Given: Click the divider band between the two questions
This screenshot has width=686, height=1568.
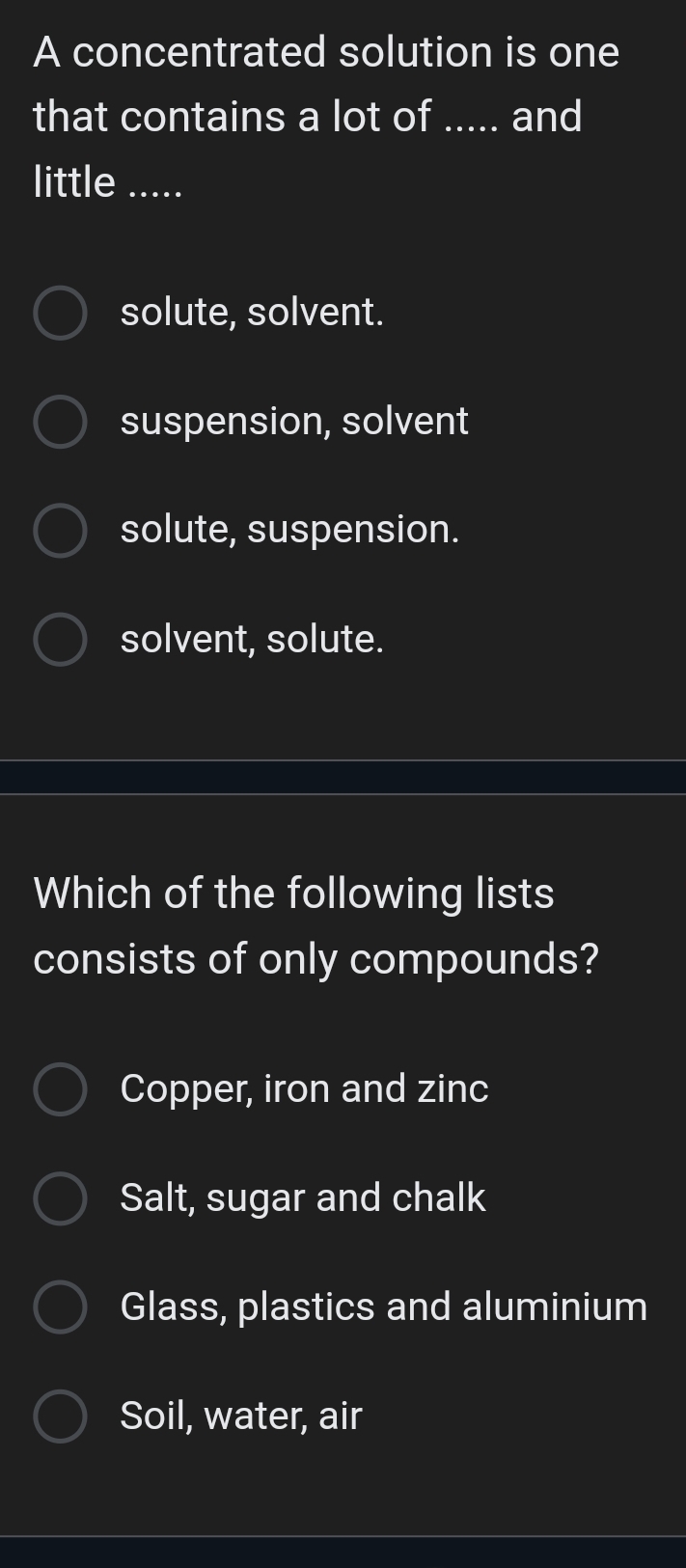Looking at the screenshot, I should [343, 777].
